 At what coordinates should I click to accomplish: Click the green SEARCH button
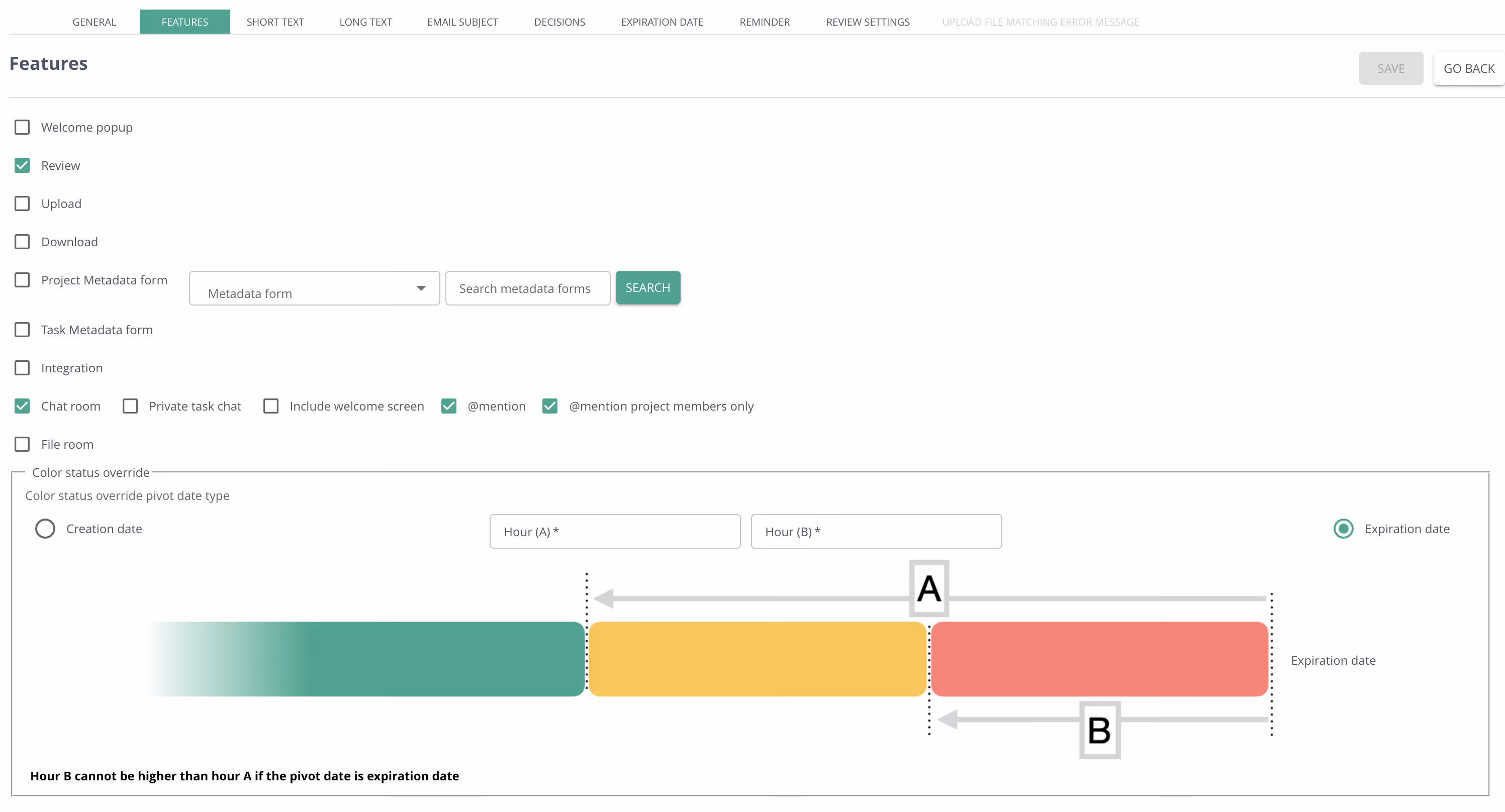click(x=648, y=287)
